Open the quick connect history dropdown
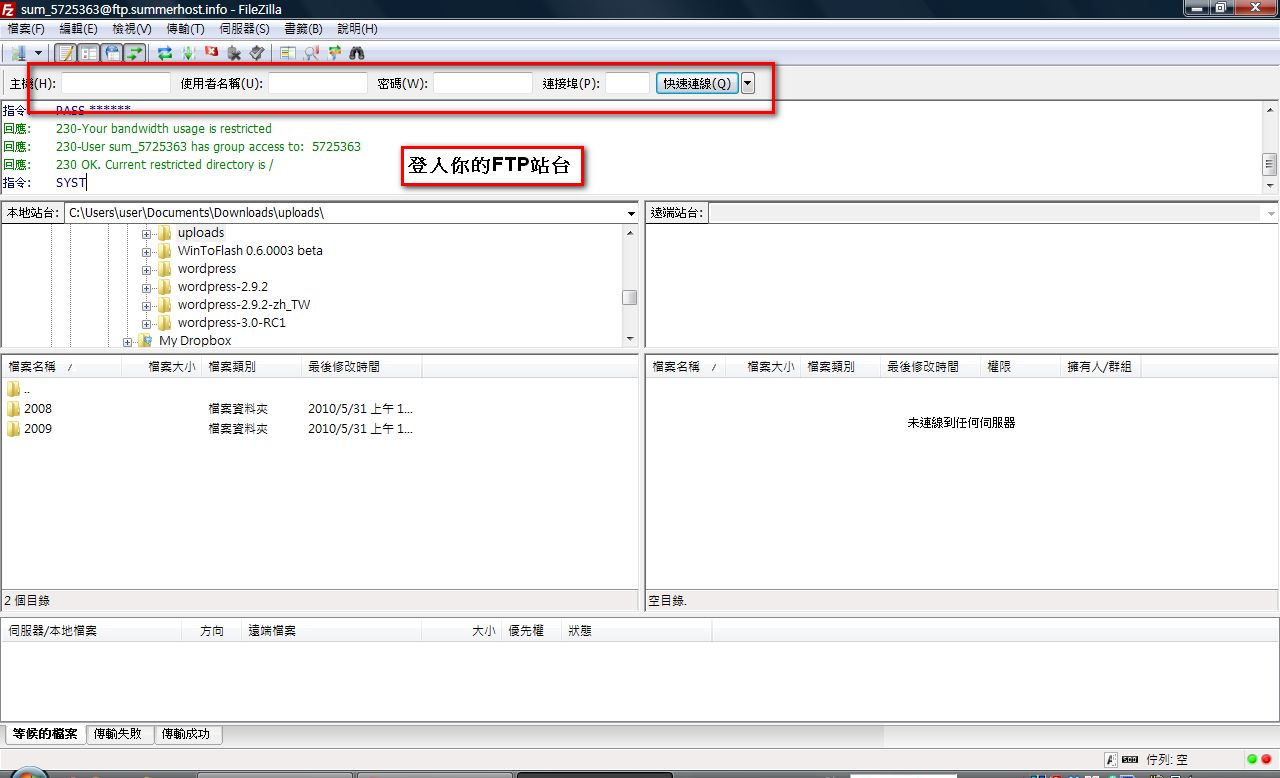1280x778 pixels. point(748,83)
